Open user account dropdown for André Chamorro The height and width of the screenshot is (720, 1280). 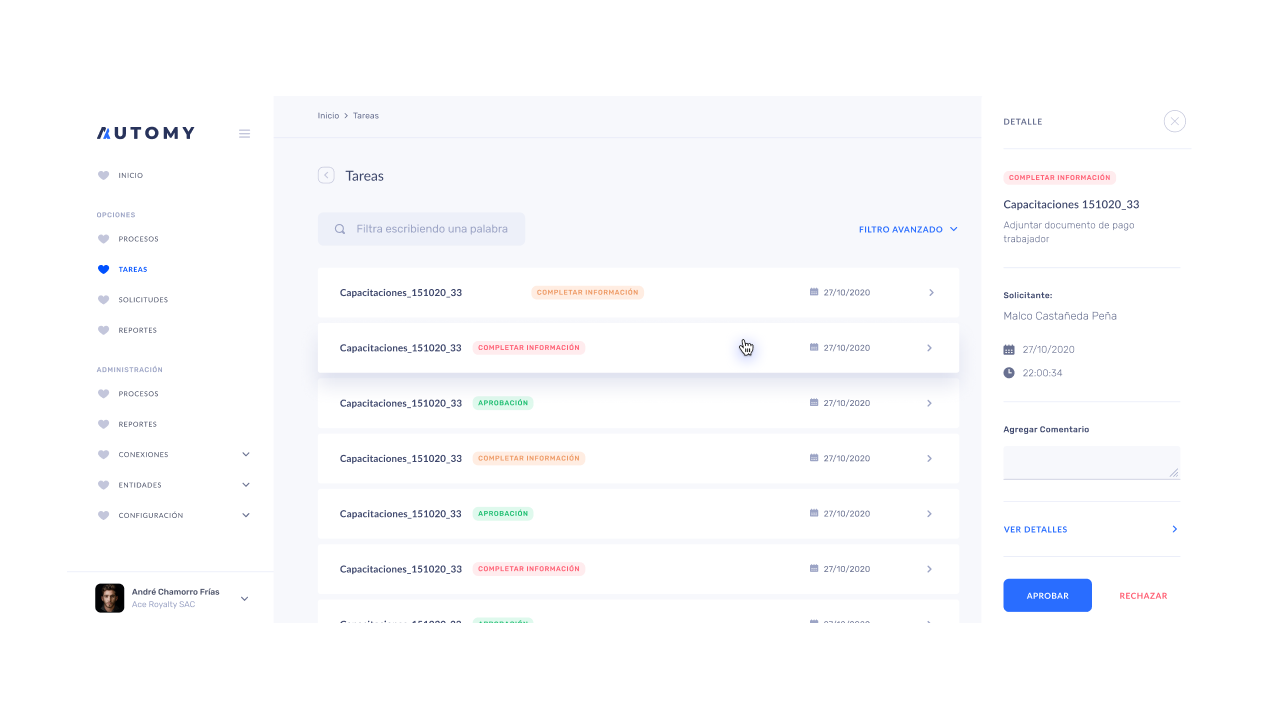point(245,599)
